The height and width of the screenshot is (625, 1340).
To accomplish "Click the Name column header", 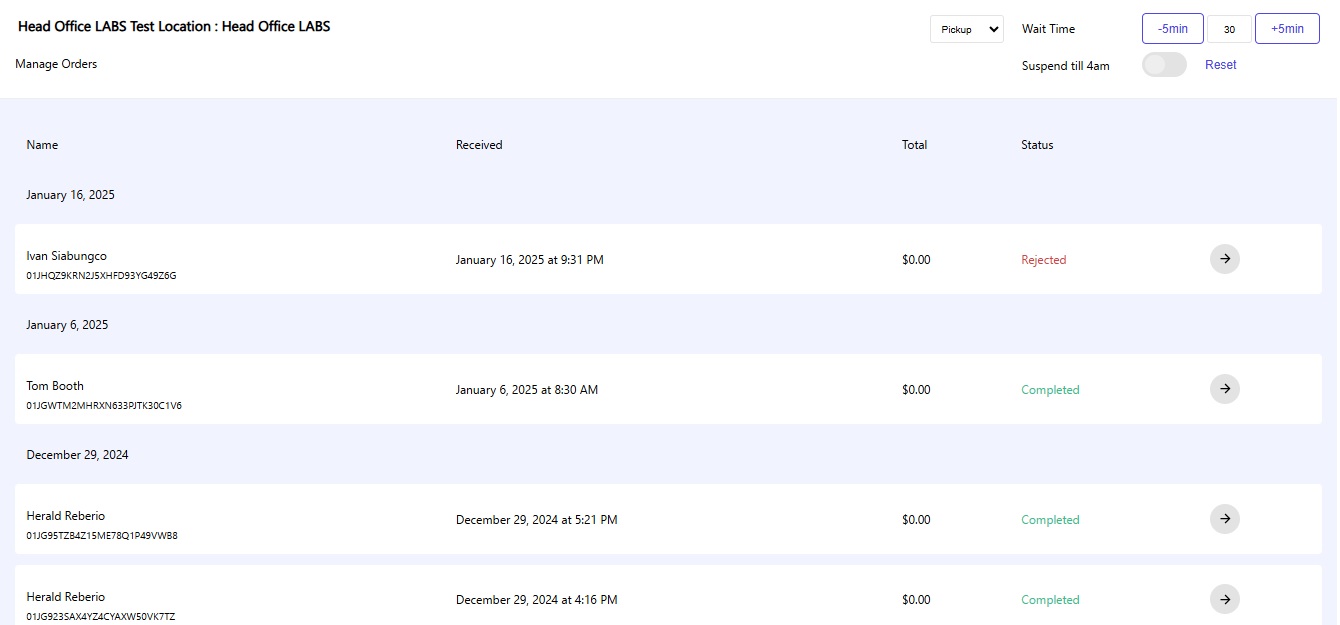I will pyautogui.click(x=42, y=145).
